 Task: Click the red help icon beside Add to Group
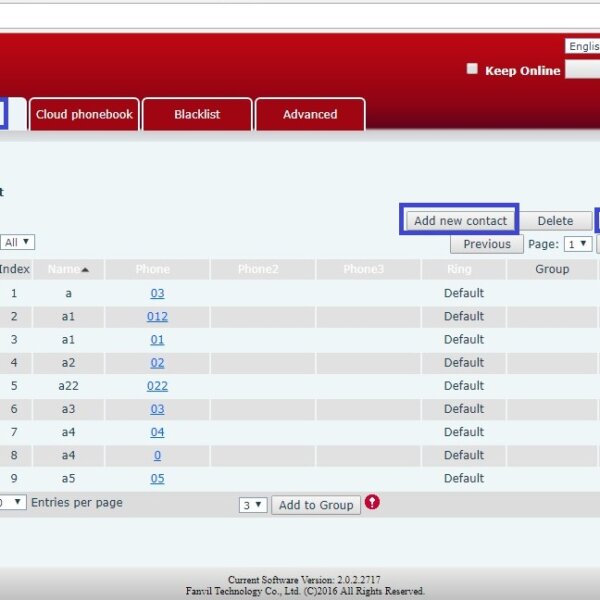tap(372, 502)
